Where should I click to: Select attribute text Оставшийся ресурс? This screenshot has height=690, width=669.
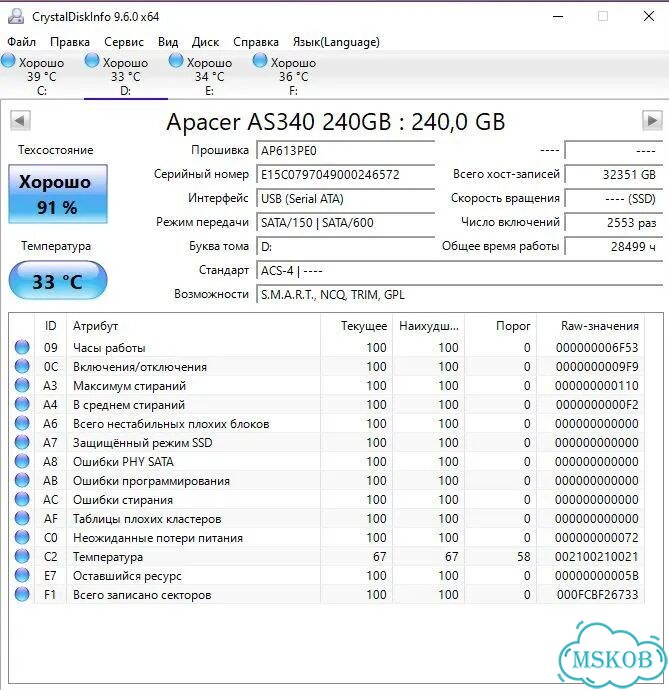127,576
